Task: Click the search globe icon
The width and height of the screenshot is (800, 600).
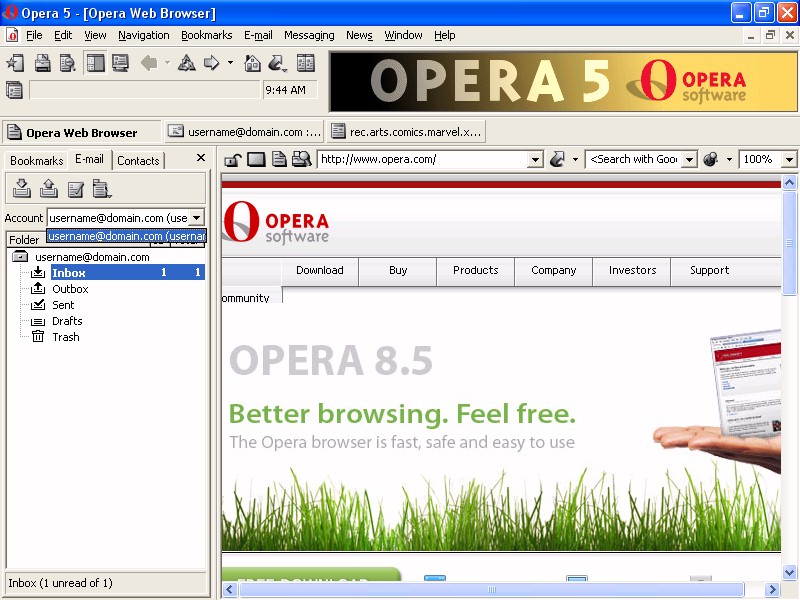Action: 710,159
